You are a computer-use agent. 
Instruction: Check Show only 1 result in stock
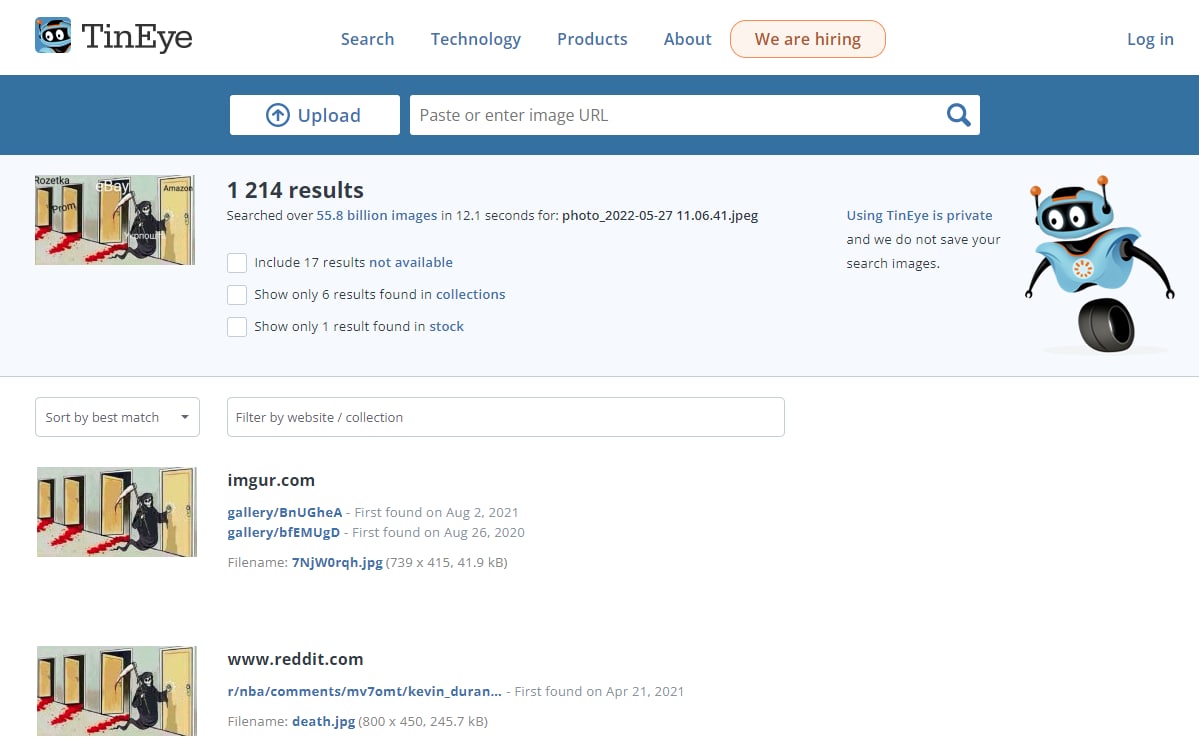tap(237, 327)
